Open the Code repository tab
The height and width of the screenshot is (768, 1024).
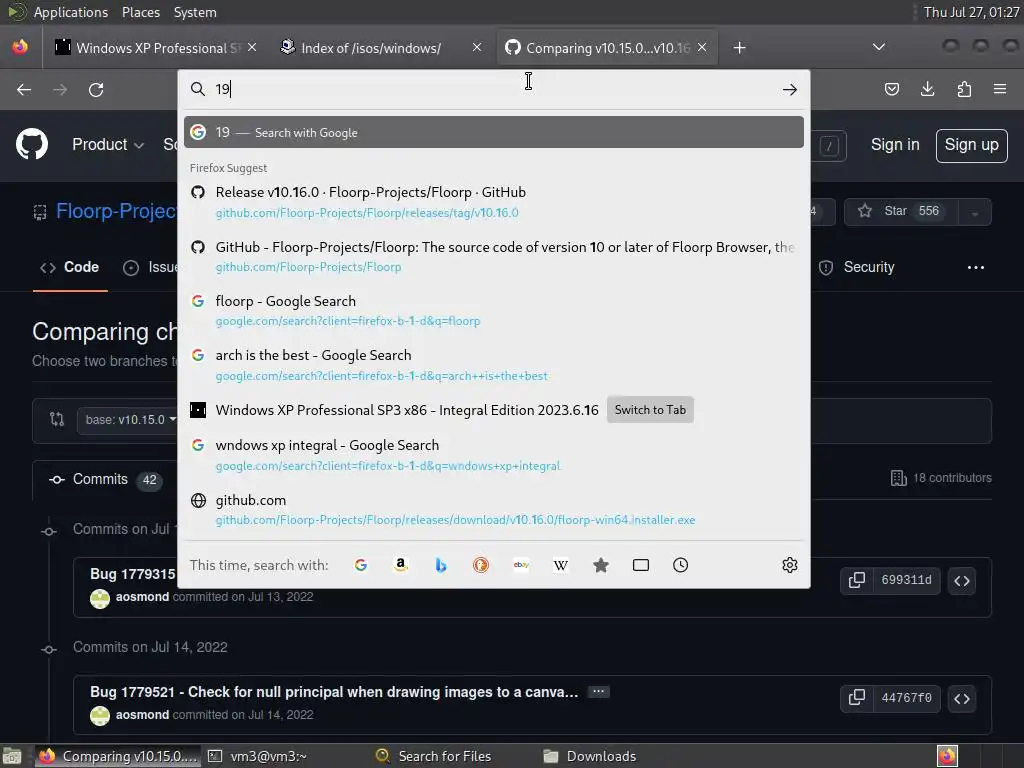tap(70, 267)
